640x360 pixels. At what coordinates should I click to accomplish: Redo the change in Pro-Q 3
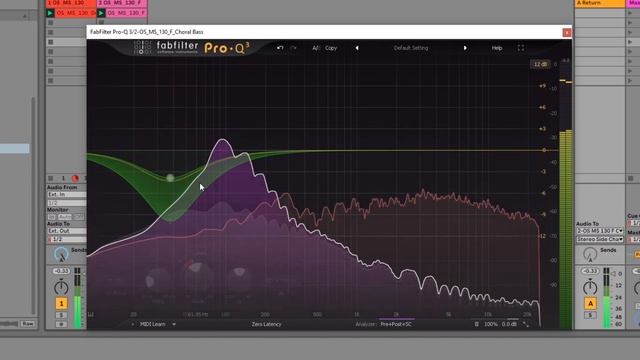293,48
